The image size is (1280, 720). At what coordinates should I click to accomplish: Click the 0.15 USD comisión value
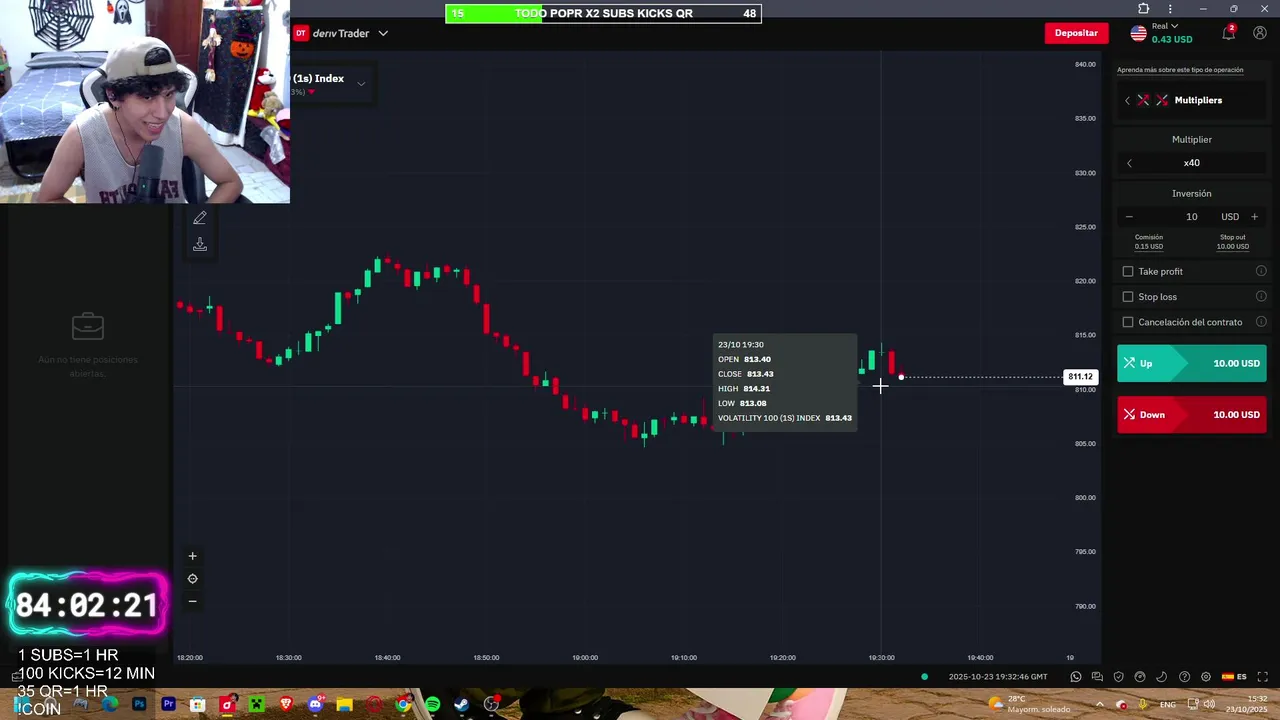[1149, 247]
